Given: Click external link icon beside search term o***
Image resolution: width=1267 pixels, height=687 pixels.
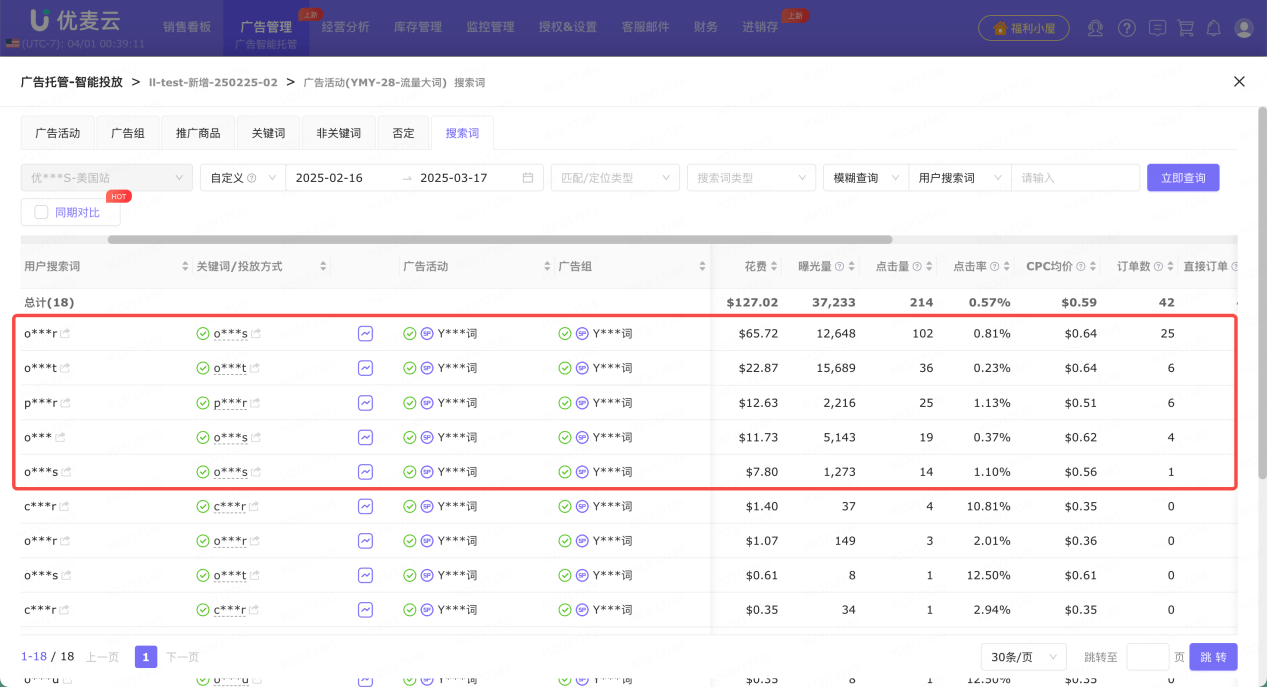Looking at the screenshot, I should (60, 437).
